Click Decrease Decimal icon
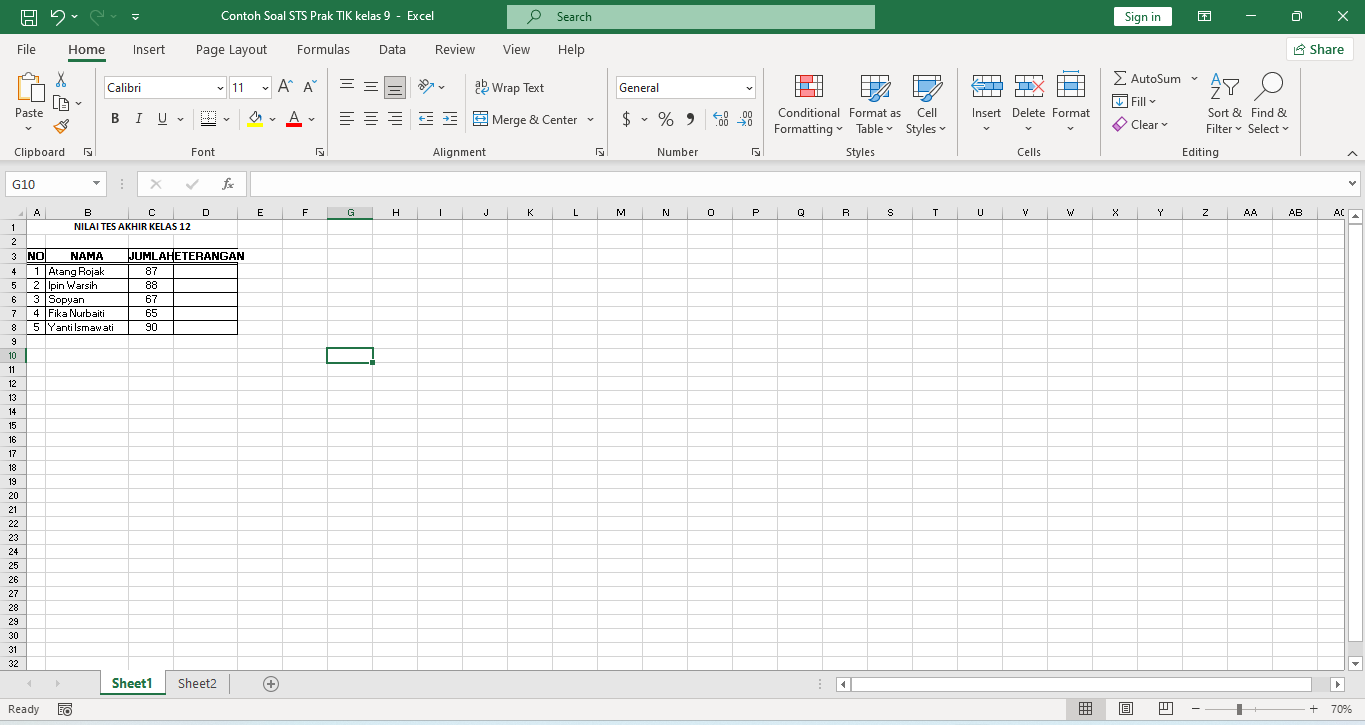 [745, 119]
